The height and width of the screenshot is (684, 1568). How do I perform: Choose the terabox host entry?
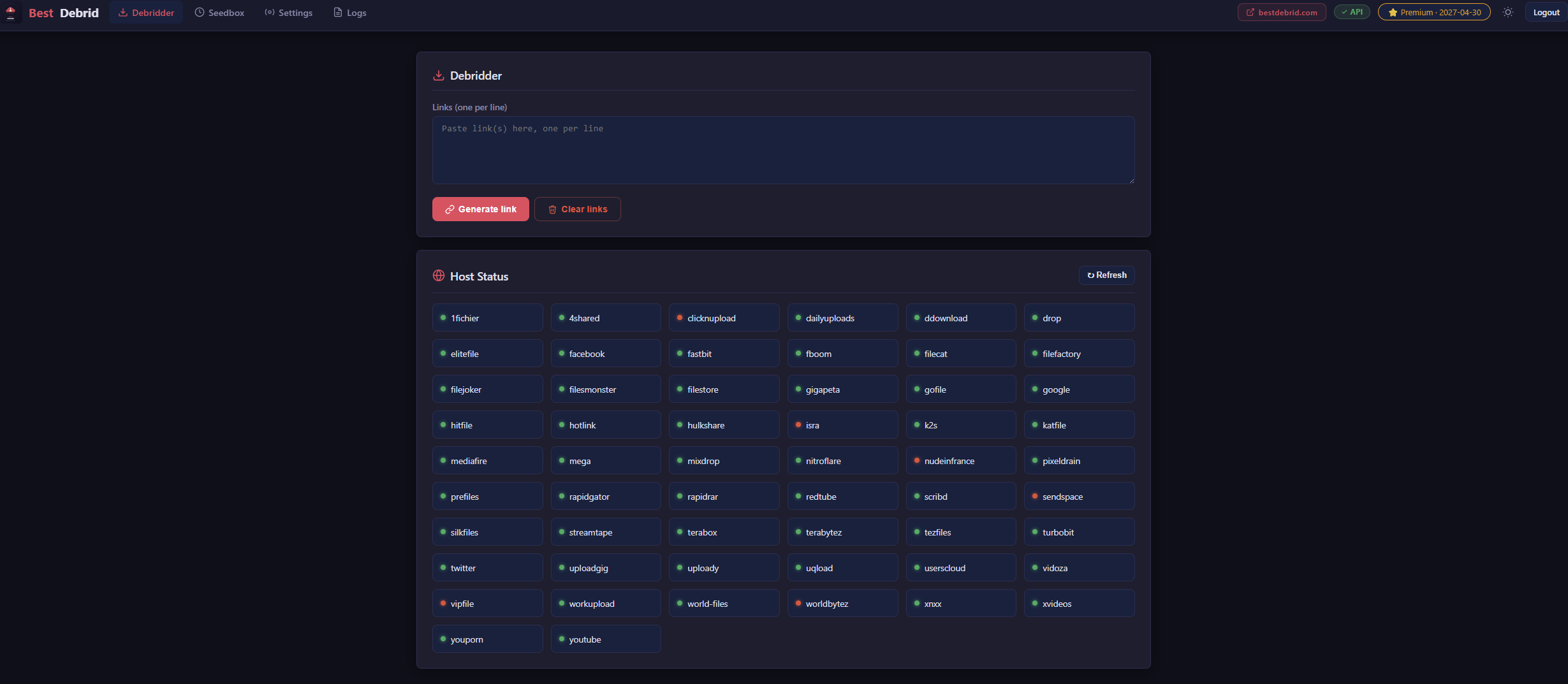pyautogui.click(x=724, y=532)
